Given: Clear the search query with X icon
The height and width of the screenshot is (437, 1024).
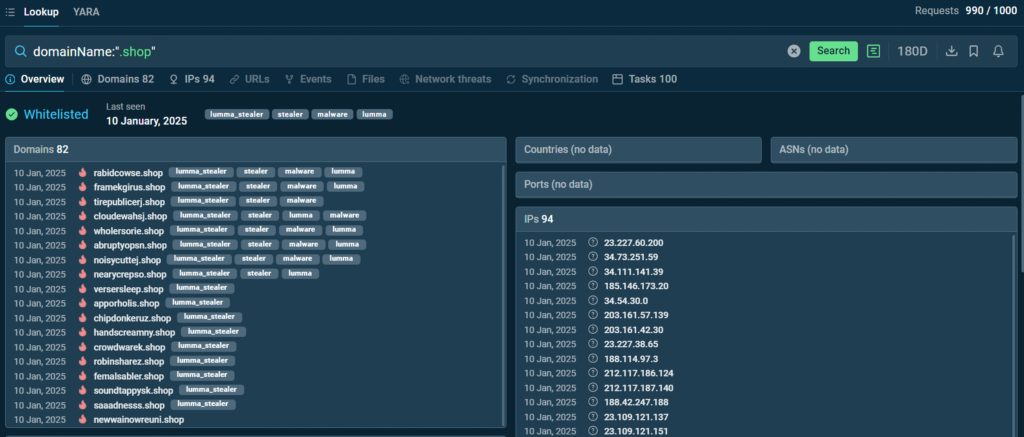Looking at the screenshot, I should (x=794, y=51).
